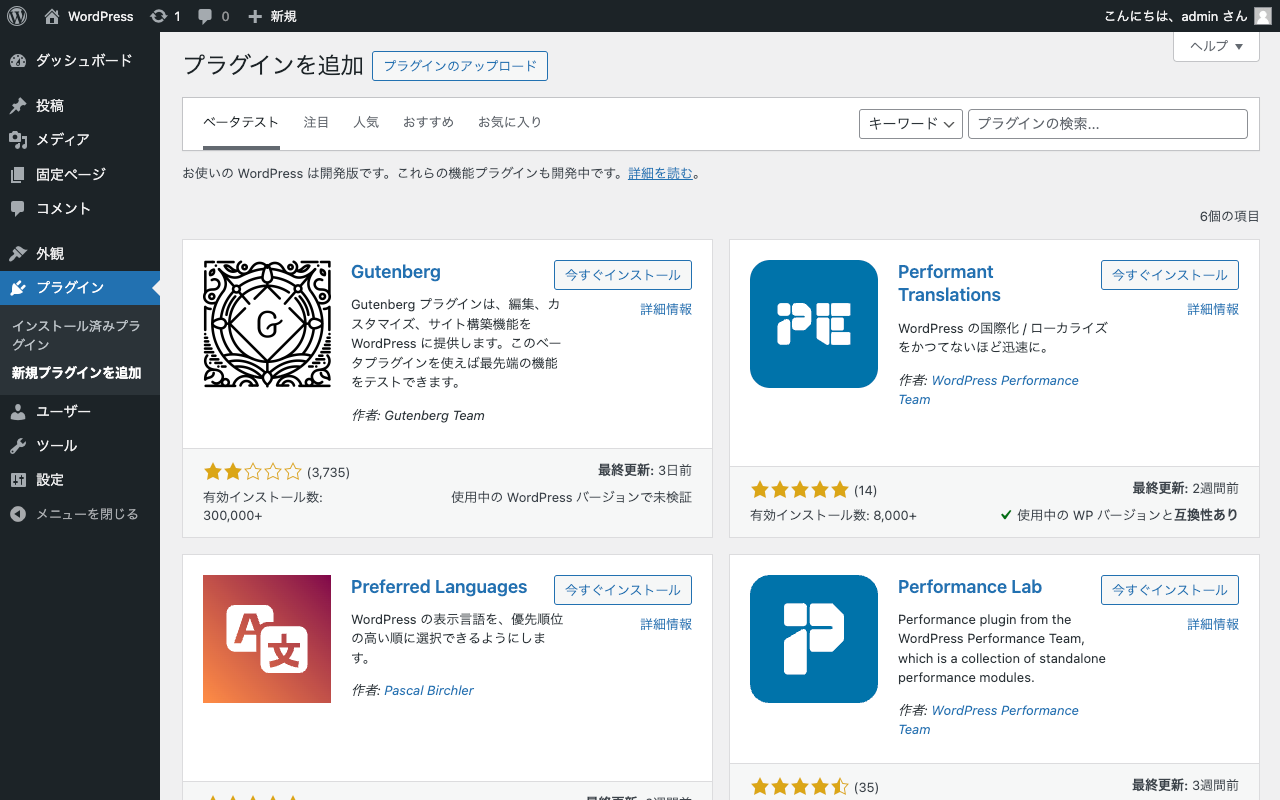Open the Preferred Languages title link

pos(439,587)
